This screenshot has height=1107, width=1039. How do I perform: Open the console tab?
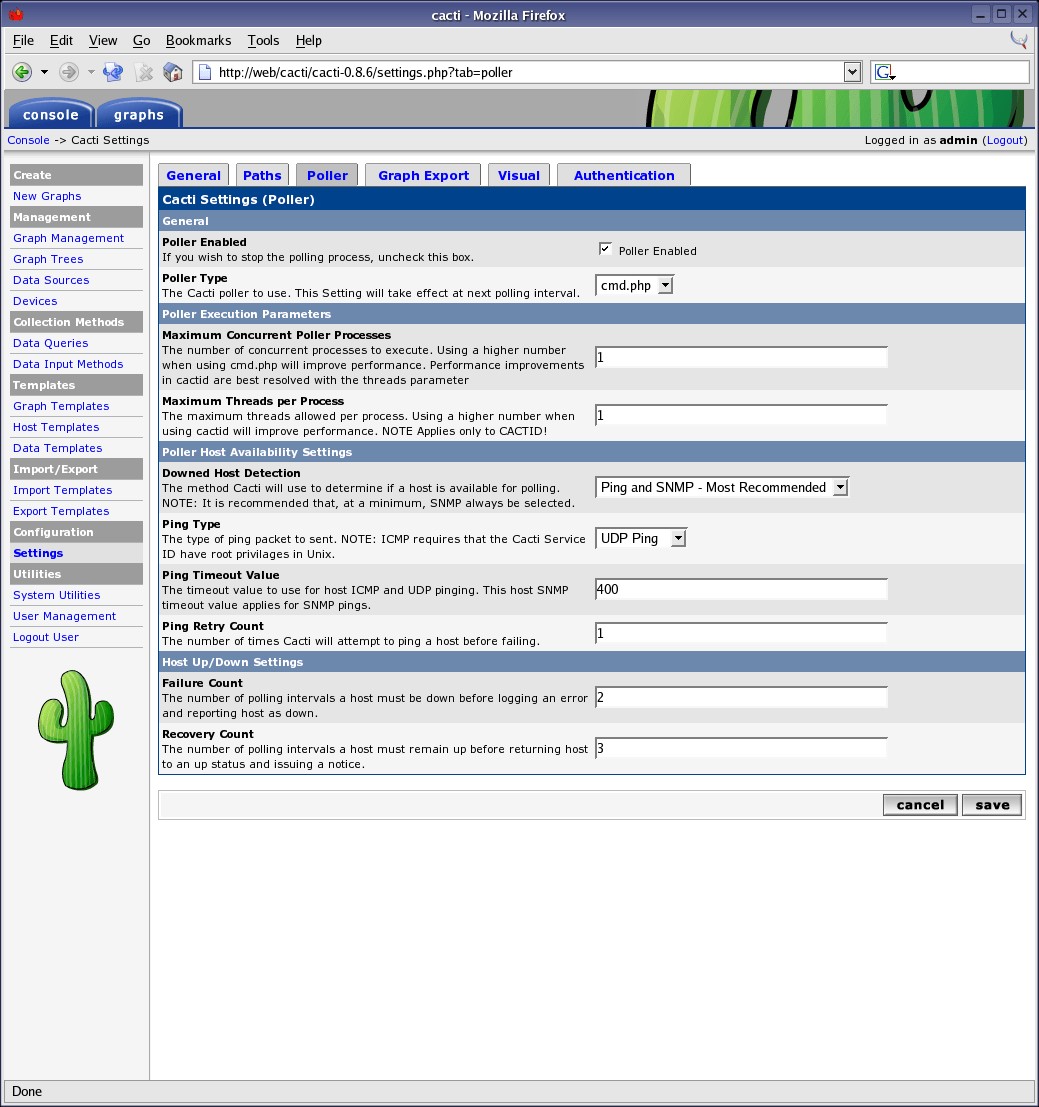(x=51, y=114)
